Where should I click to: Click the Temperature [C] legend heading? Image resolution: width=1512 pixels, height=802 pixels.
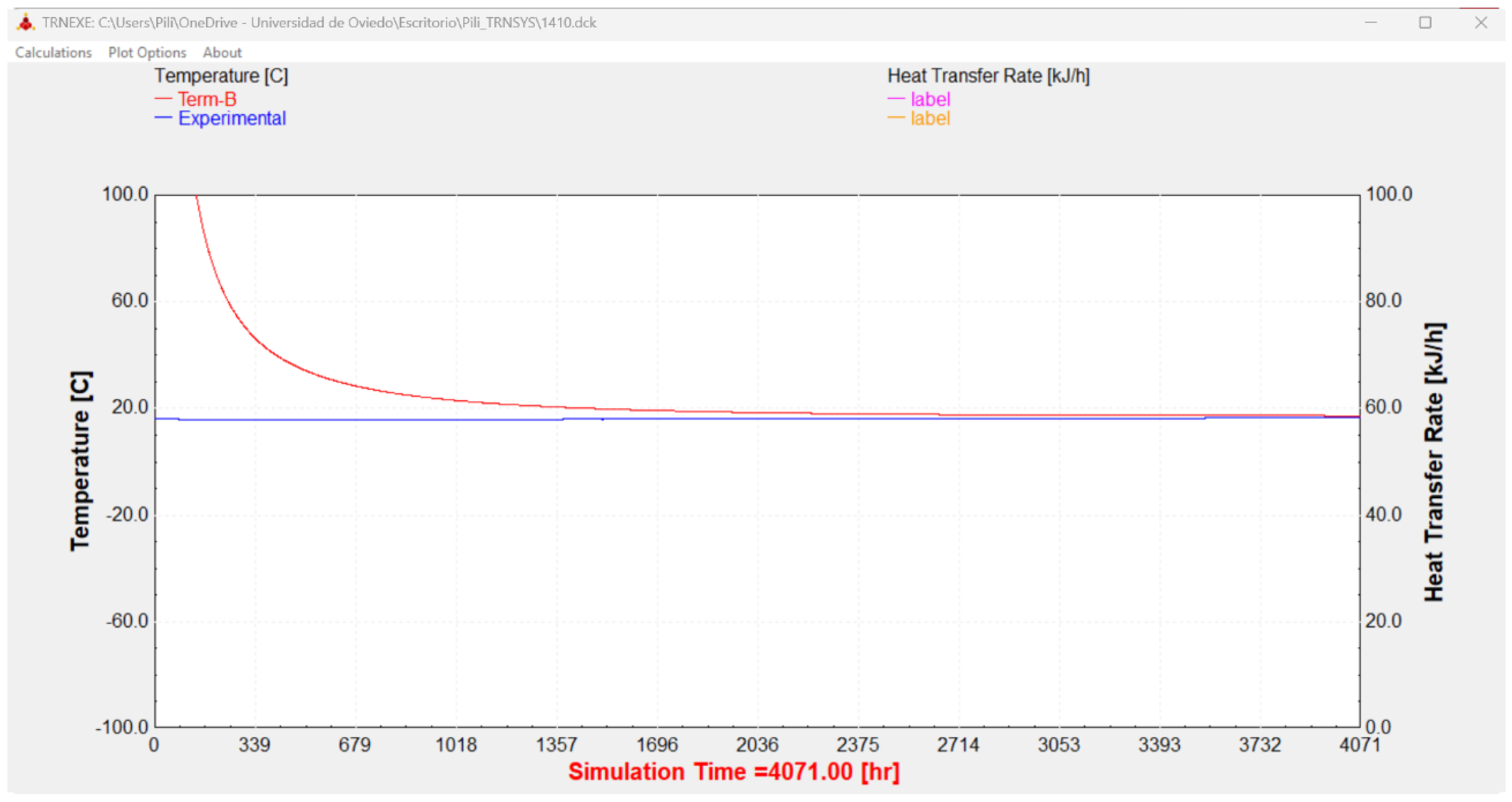221,76
